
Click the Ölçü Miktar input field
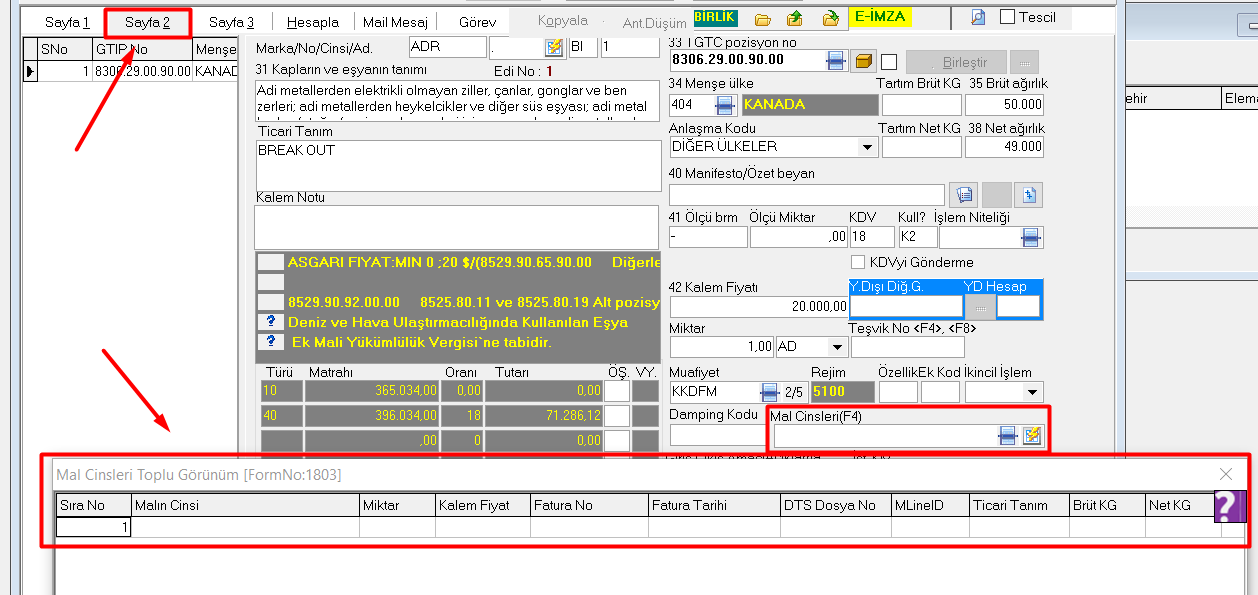pos(798,237)
